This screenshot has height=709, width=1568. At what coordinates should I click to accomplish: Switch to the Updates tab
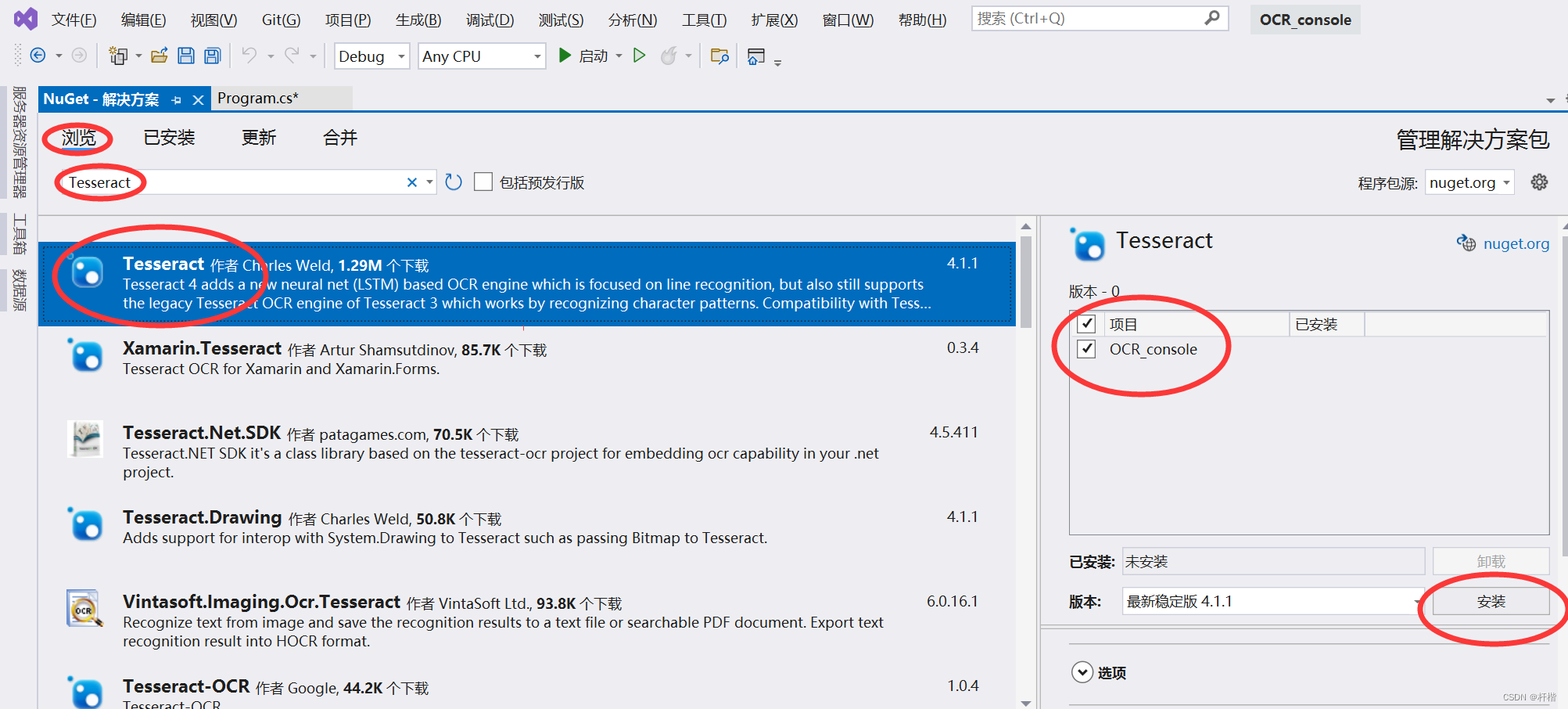[x=259, y=138]
